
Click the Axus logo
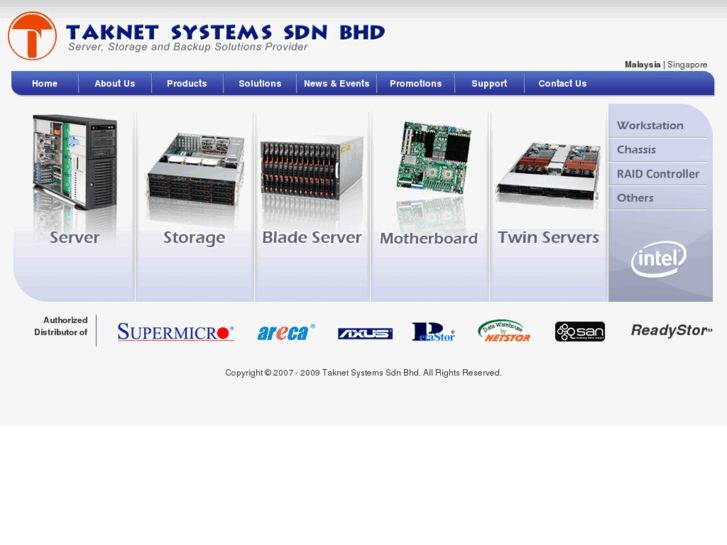(365, 333)
